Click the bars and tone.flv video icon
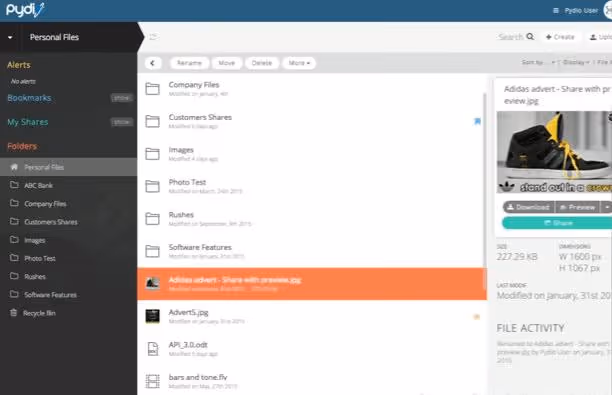 152,381
